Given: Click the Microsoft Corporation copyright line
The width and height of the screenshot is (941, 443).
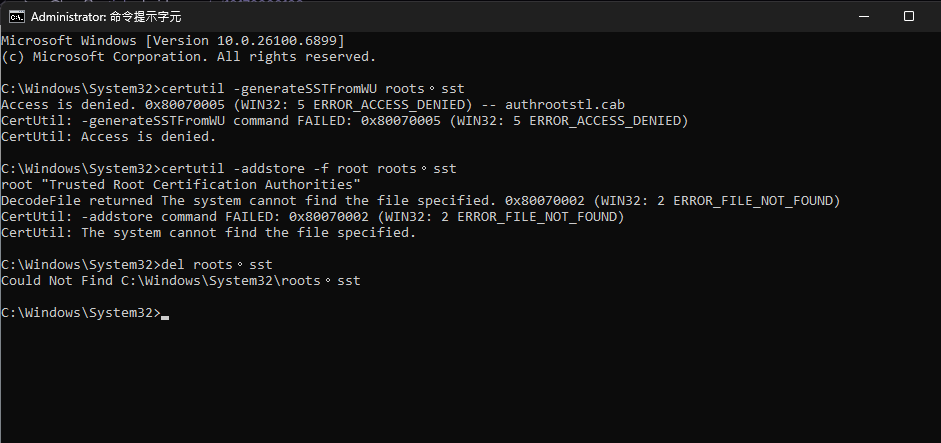Looking at the screenshot, I should click(188, 57).
